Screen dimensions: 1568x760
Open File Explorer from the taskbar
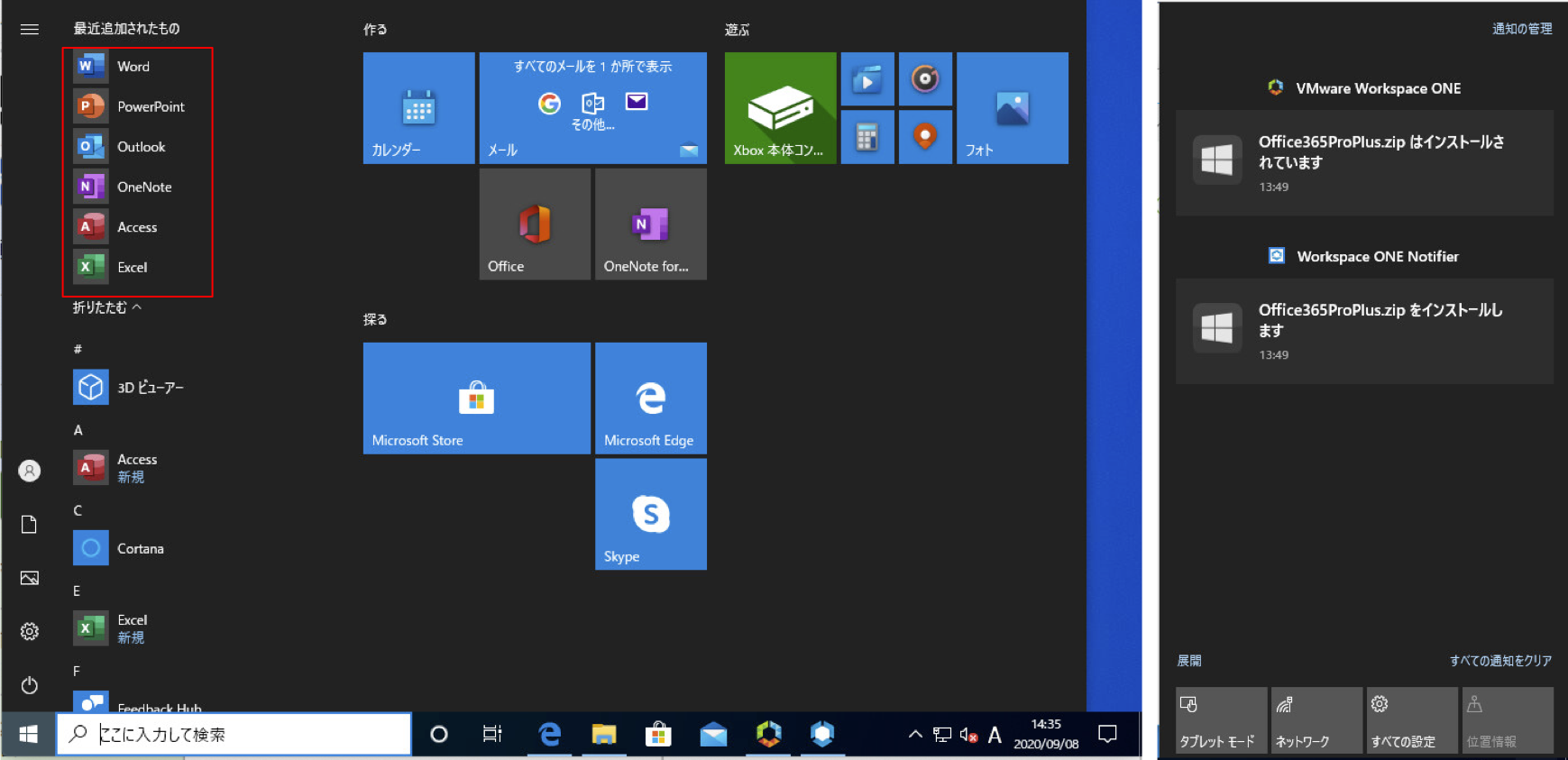(603, 735)
